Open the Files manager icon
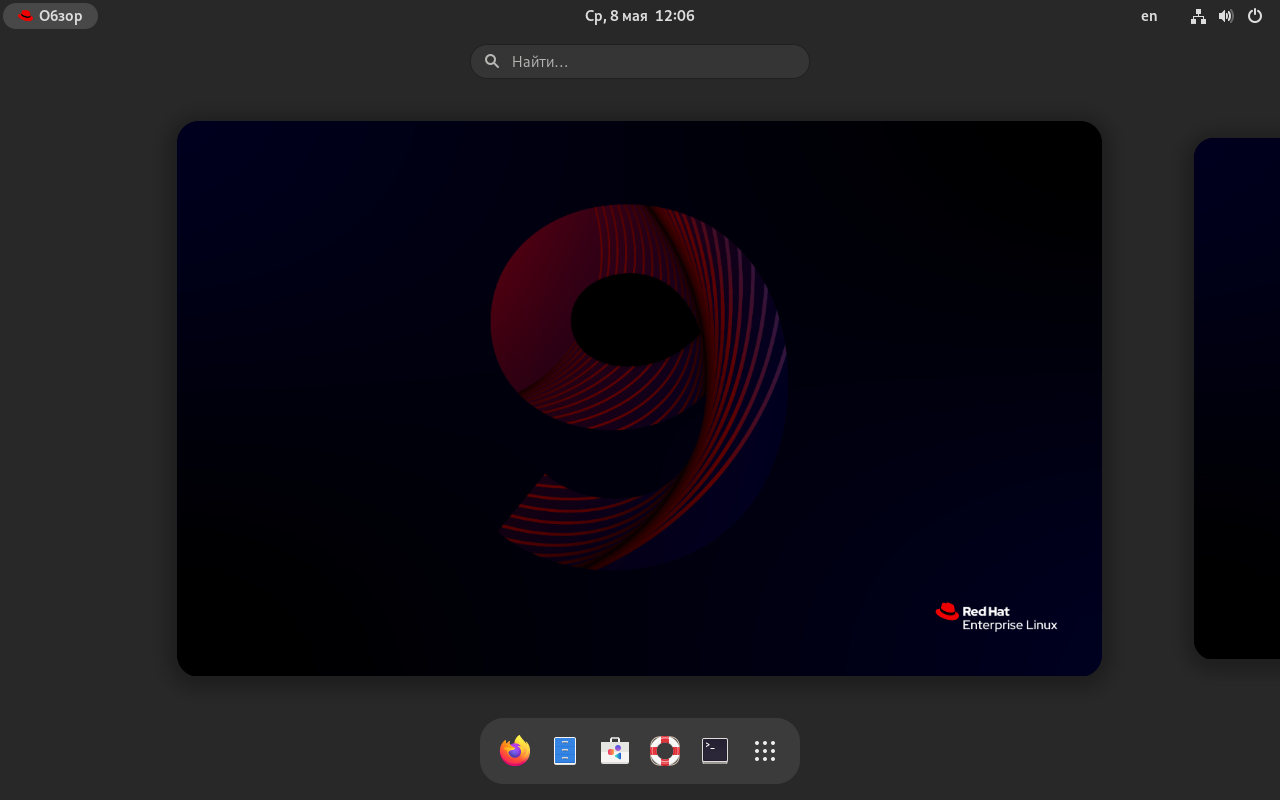The height and width of the screenshot is (800, 1280). (565, 751)
